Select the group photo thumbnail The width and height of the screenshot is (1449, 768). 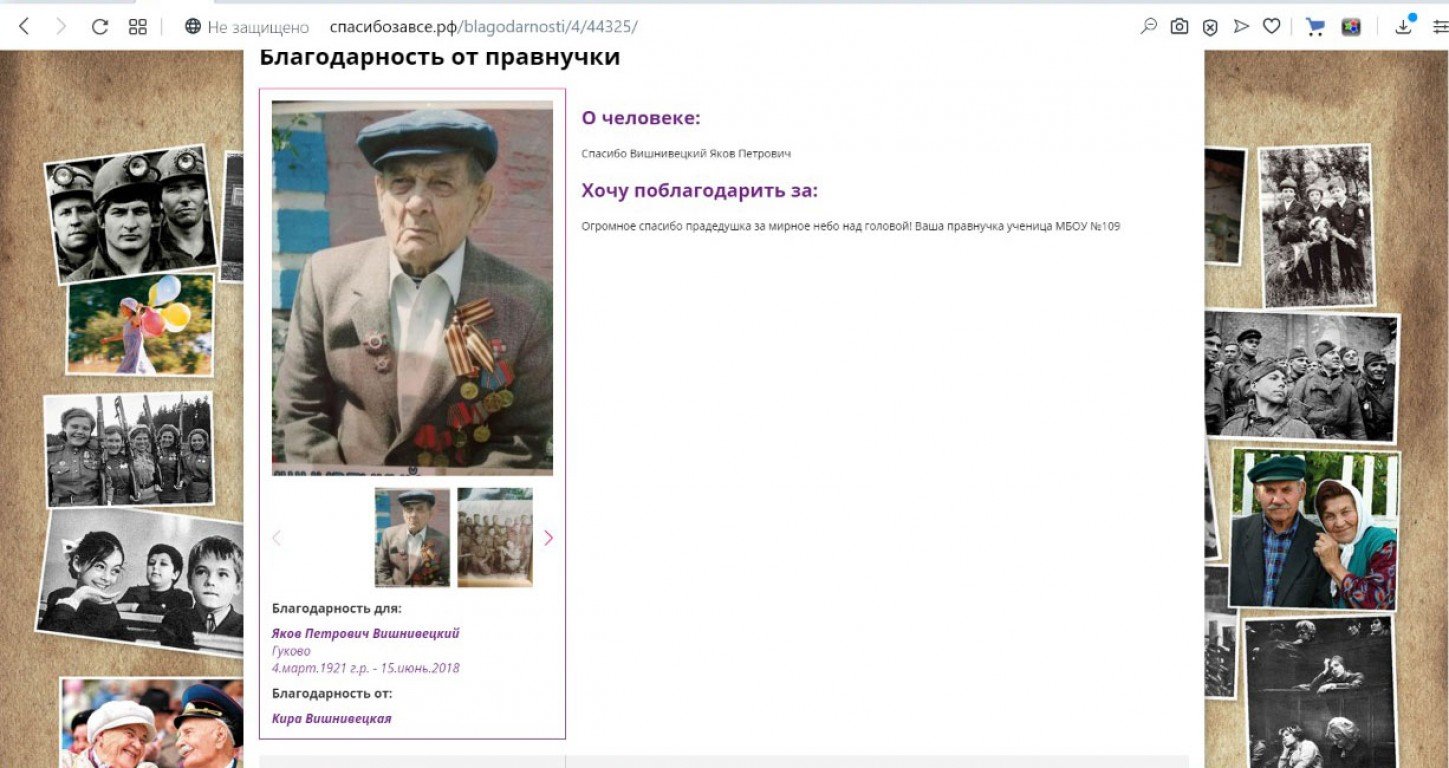[x=495, y=537]
